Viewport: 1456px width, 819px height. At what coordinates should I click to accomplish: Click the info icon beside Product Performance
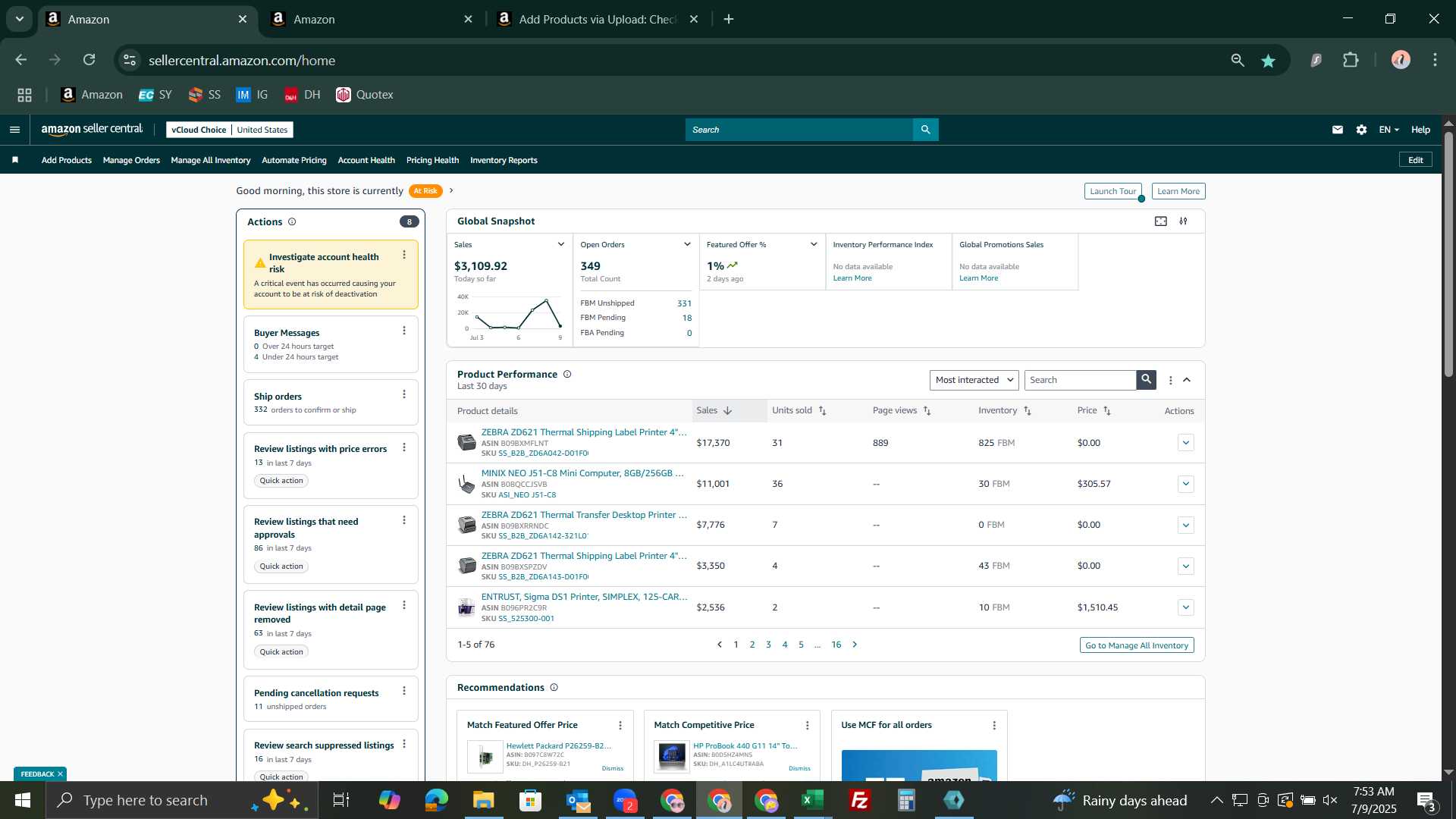(x=567, y=375)
